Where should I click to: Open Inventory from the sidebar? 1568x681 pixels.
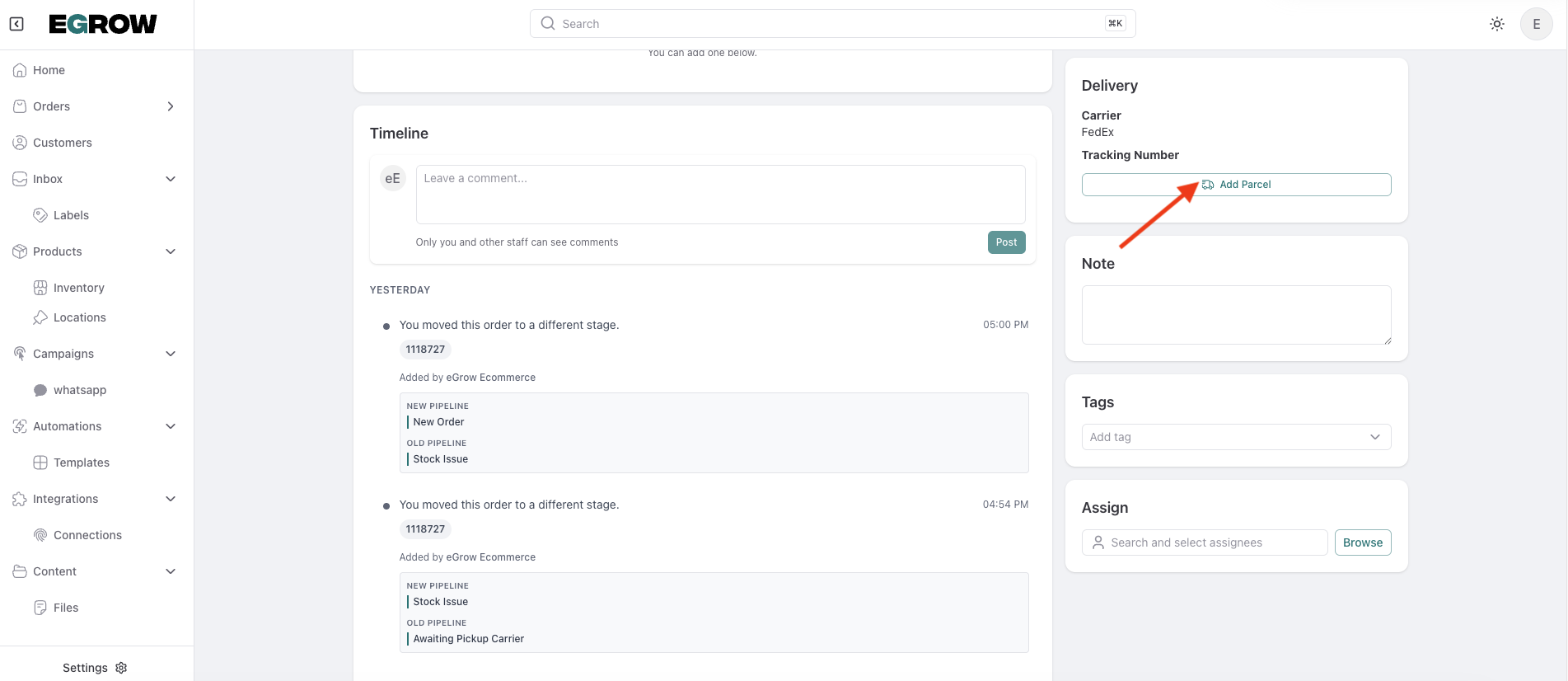click(x=78, y=288)
